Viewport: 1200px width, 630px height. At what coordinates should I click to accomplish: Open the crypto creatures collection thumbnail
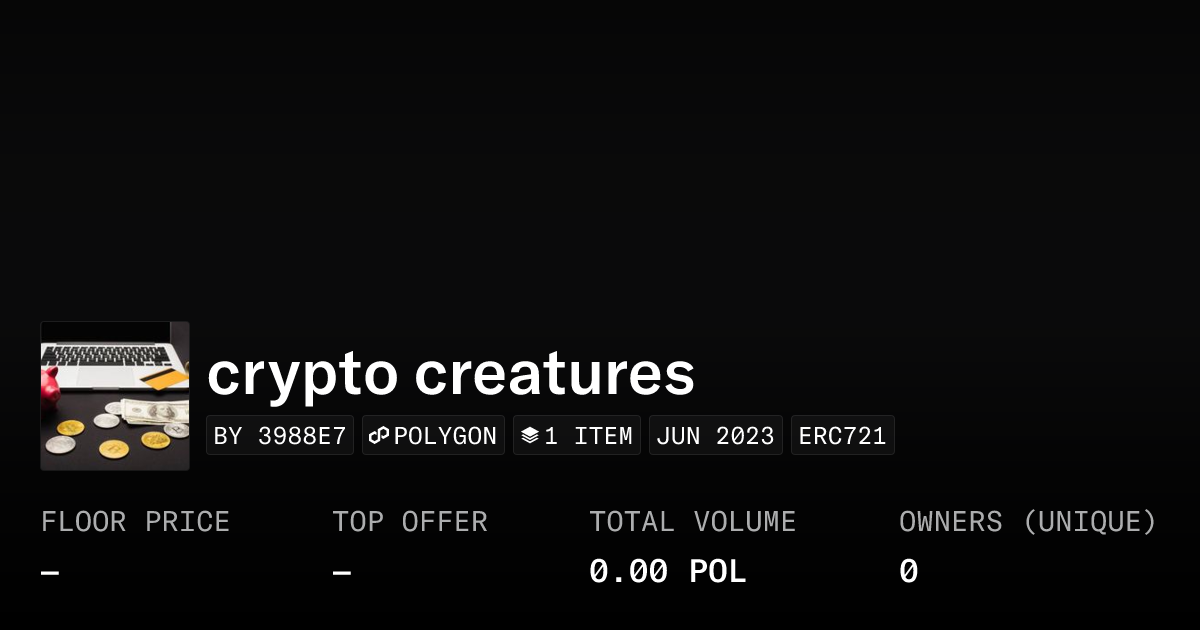tap(115, 396)
